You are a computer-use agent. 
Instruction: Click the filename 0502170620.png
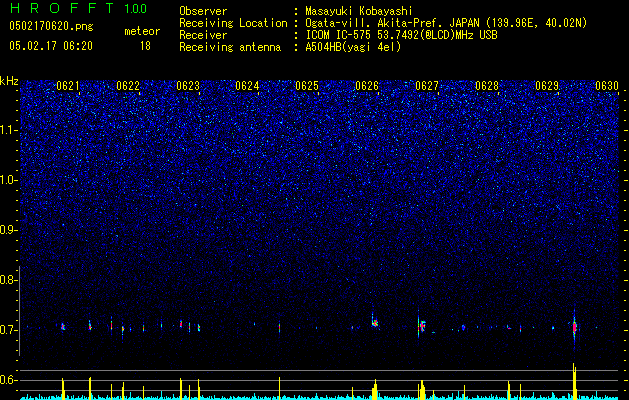(51, 26)
